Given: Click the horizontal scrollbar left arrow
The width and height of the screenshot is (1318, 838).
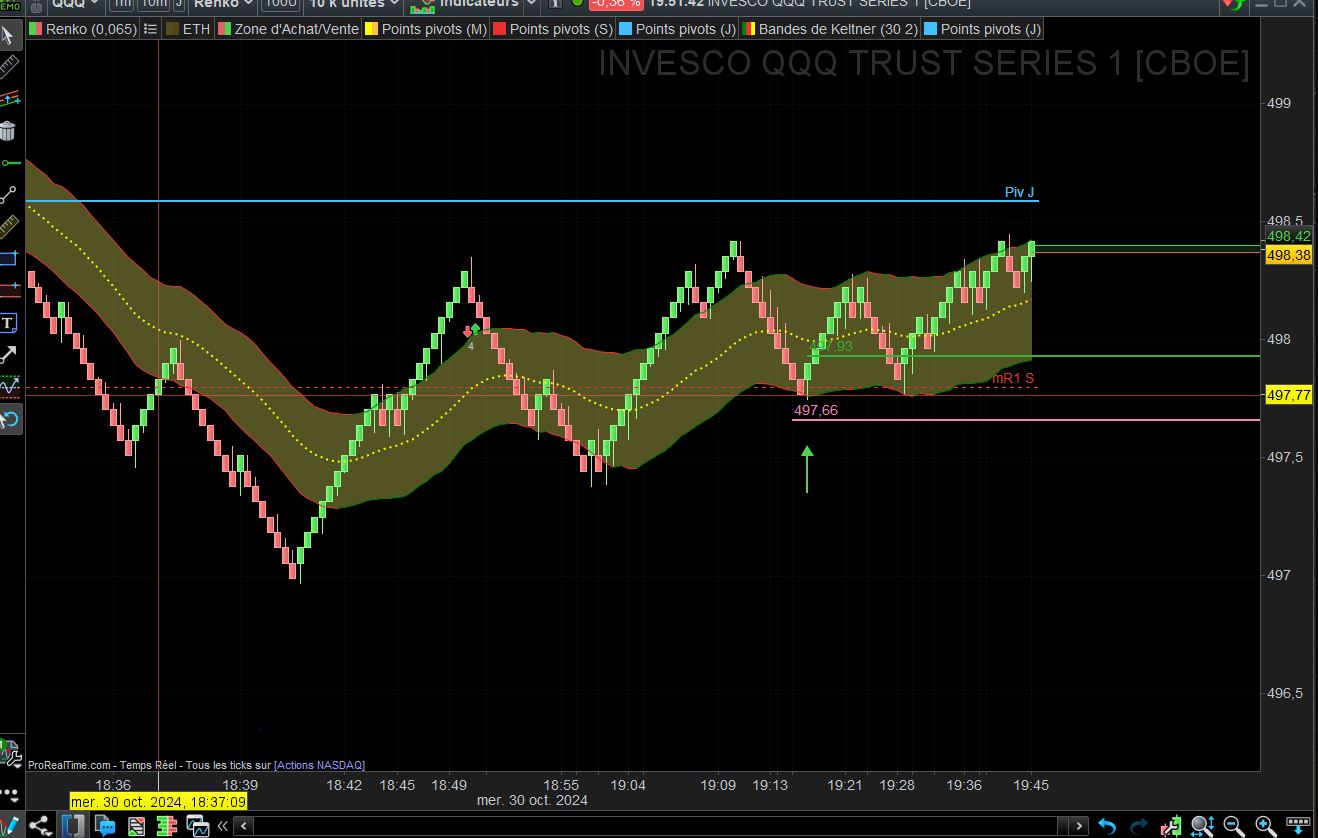Looking at the screenshot, I should tap(245, 826).
